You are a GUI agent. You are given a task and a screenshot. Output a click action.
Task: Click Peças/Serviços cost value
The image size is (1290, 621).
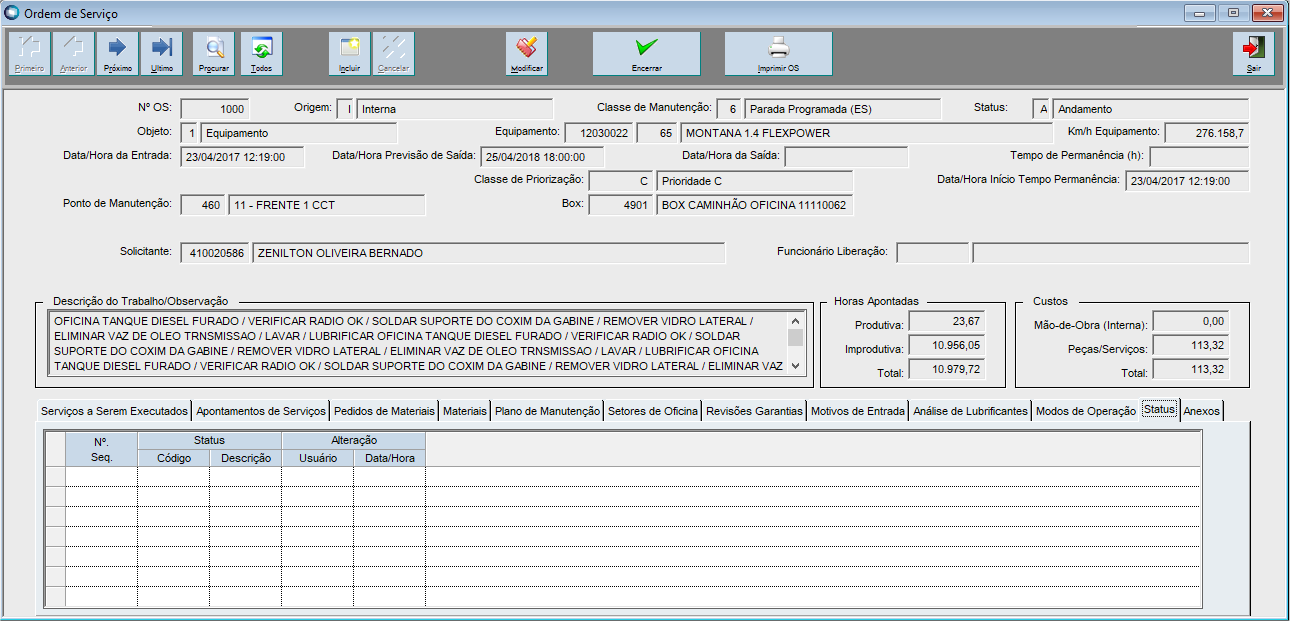[1191, 346]
